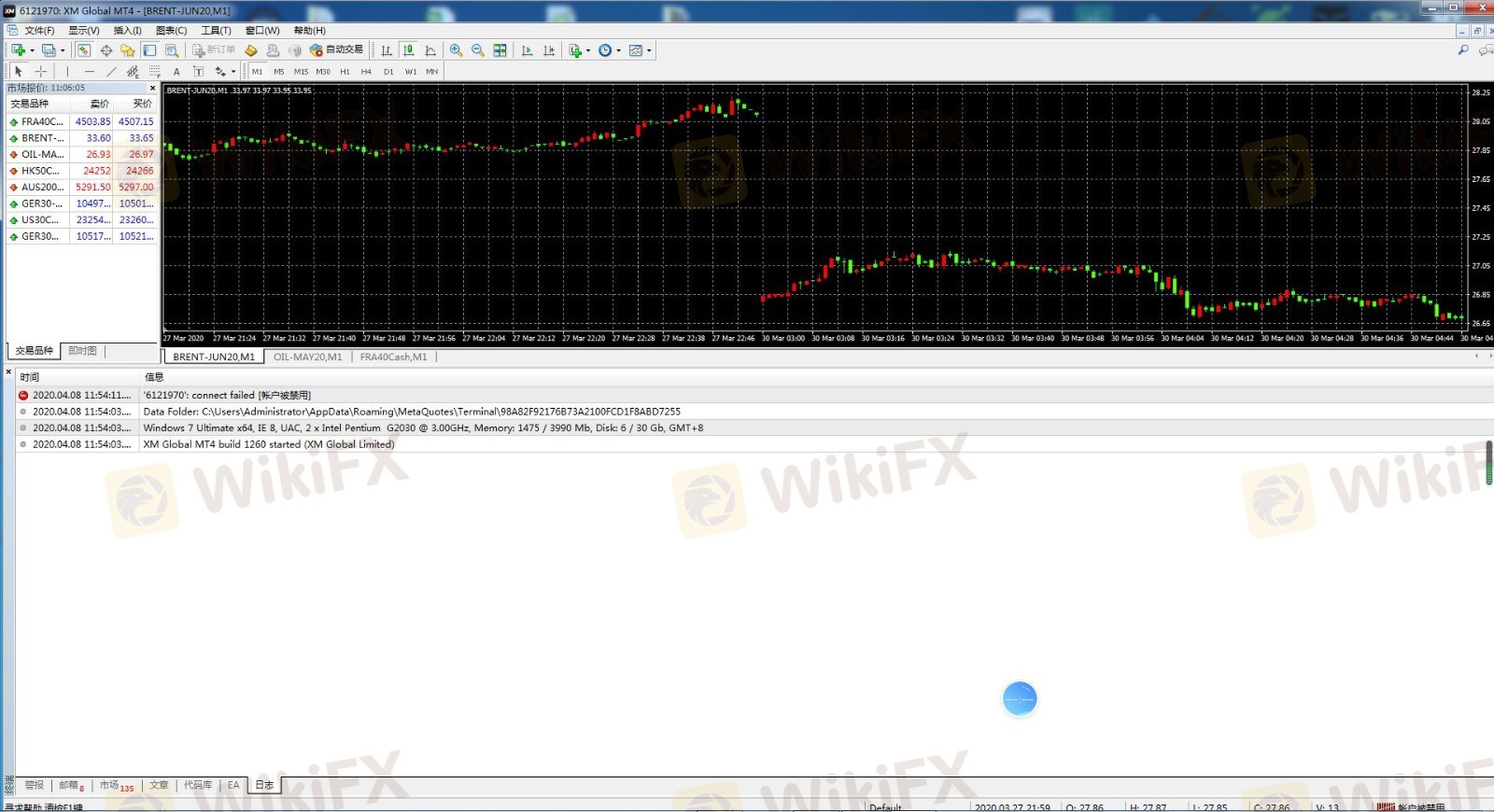Open the MetaEditor yellow book icon
The image size is (1494, 812).
click(x=251, y=50)
